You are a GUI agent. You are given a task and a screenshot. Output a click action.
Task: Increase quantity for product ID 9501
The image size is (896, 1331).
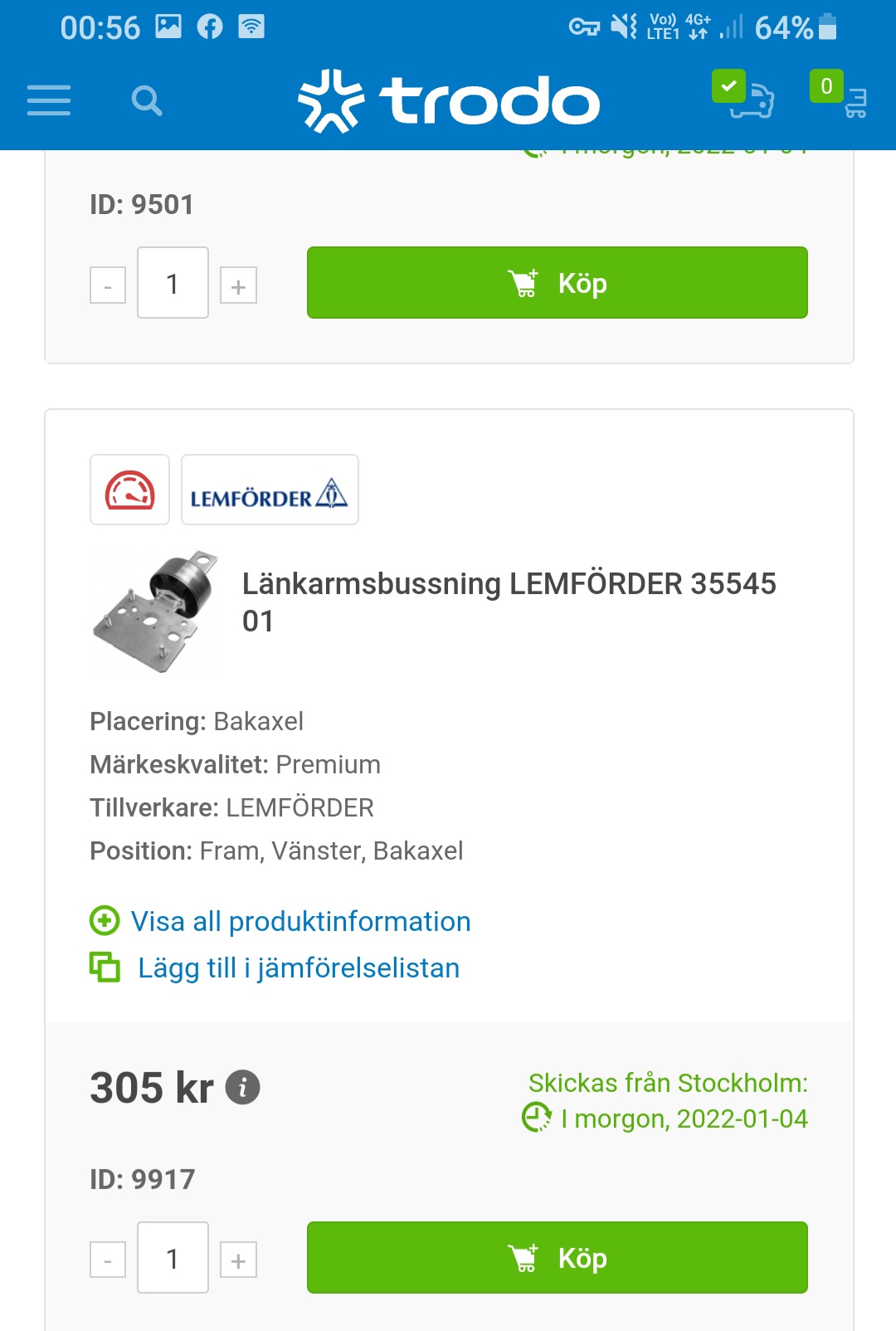[x=238, y=285]
